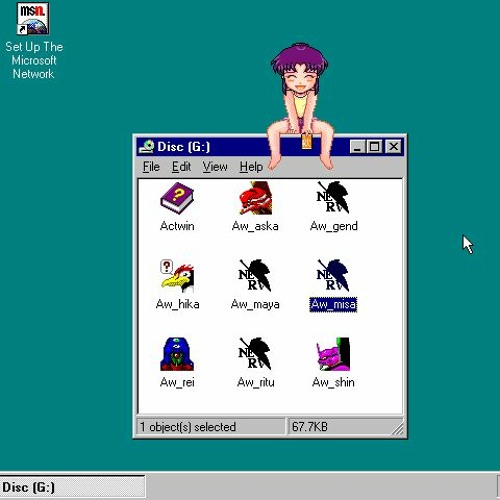The height and width of the screenshot is (500, 500).
Task: Open the File menu
Action: (x=151, y=166)
